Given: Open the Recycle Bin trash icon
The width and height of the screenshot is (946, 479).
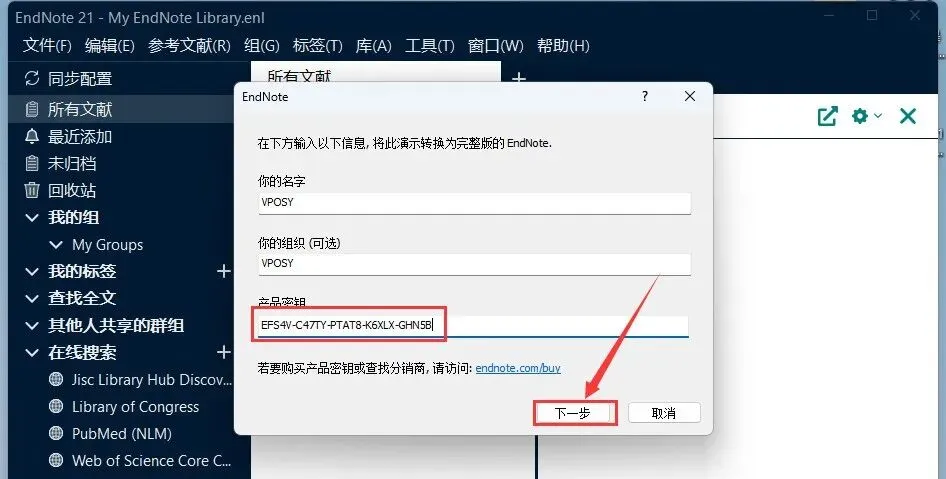Looking at the screenshot, I should [31, 190].
